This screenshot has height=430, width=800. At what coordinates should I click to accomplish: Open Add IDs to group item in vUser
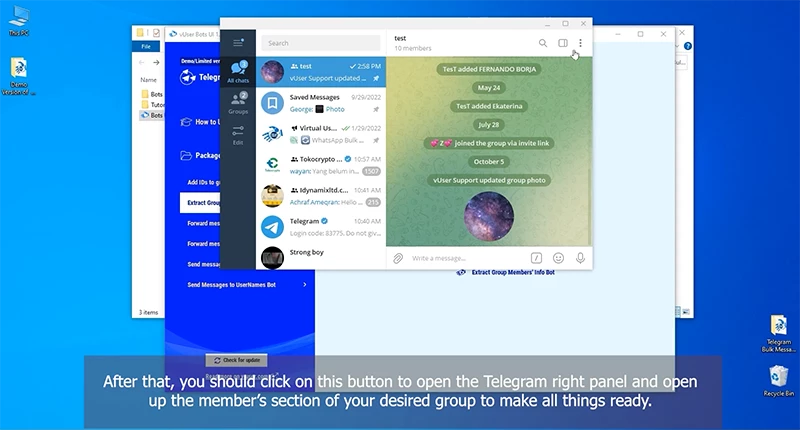204,182
